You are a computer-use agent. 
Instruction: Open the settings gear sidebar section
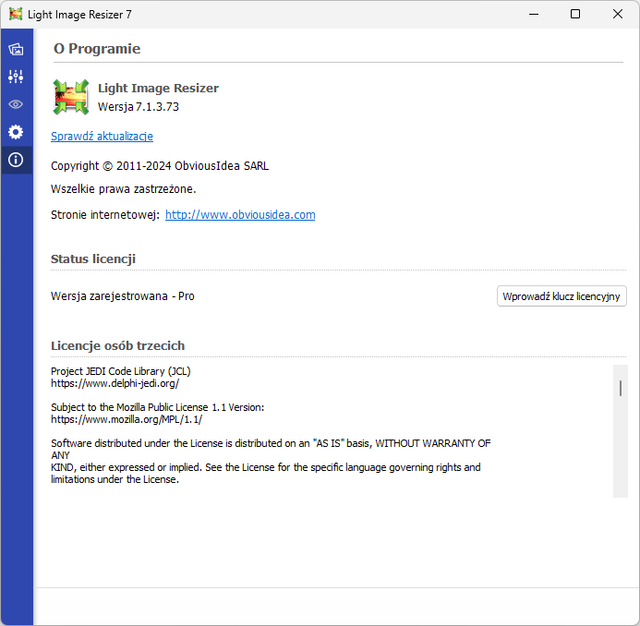pyautogui.click(x=16, y=132)
